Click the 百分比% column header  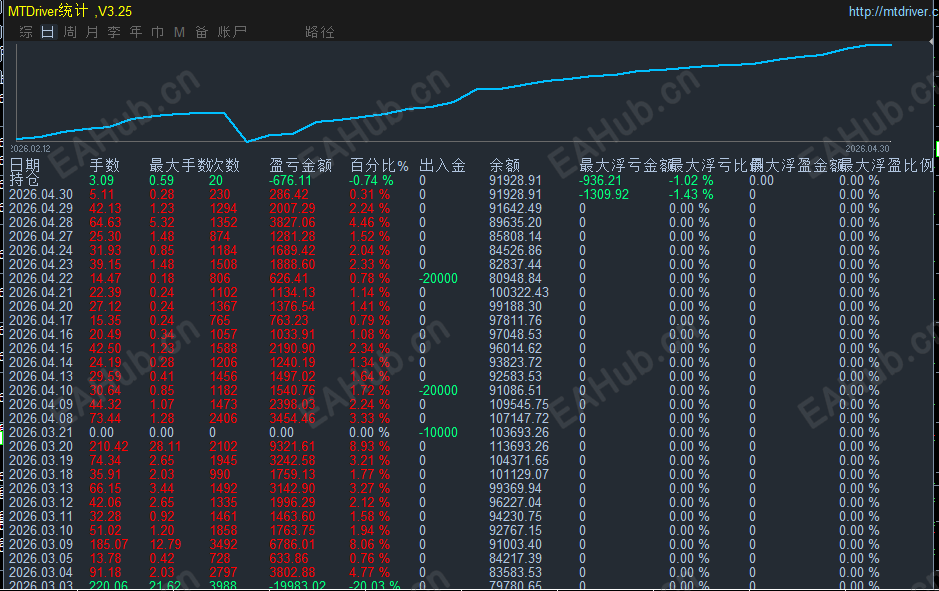pos(379,165)
